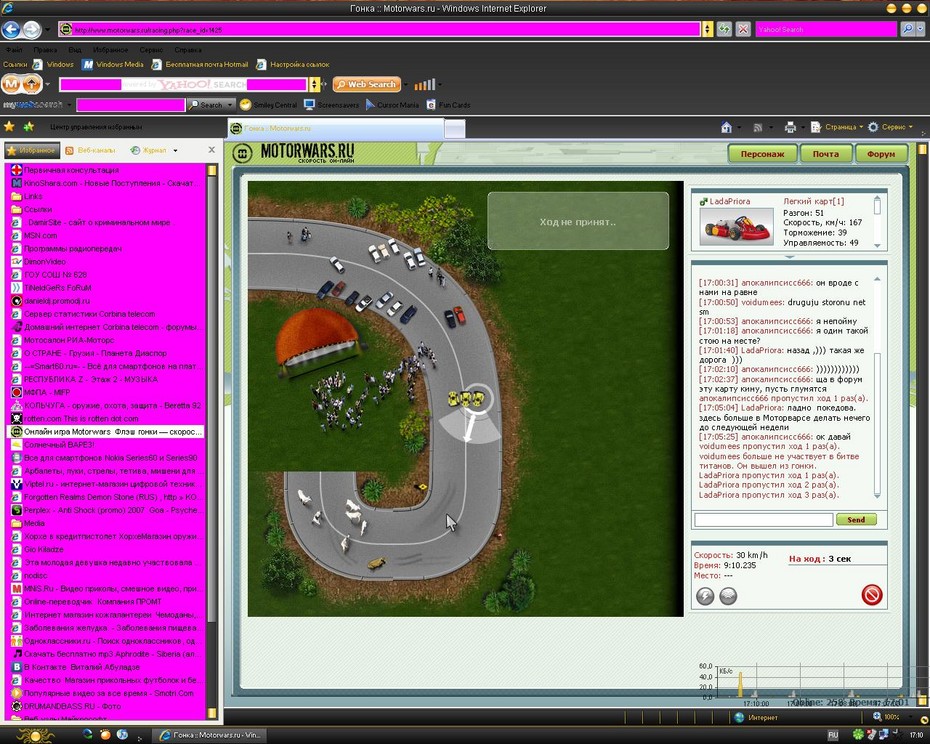Viewport: 930px width, 744px height.
Task: Go back with the browser Back arrow
Action: point(11,29)
